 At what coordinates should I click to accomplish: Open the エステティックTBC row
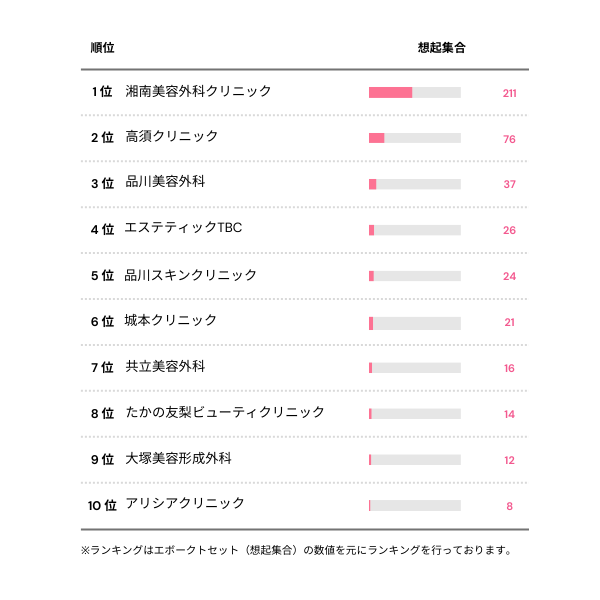[183, 229]
